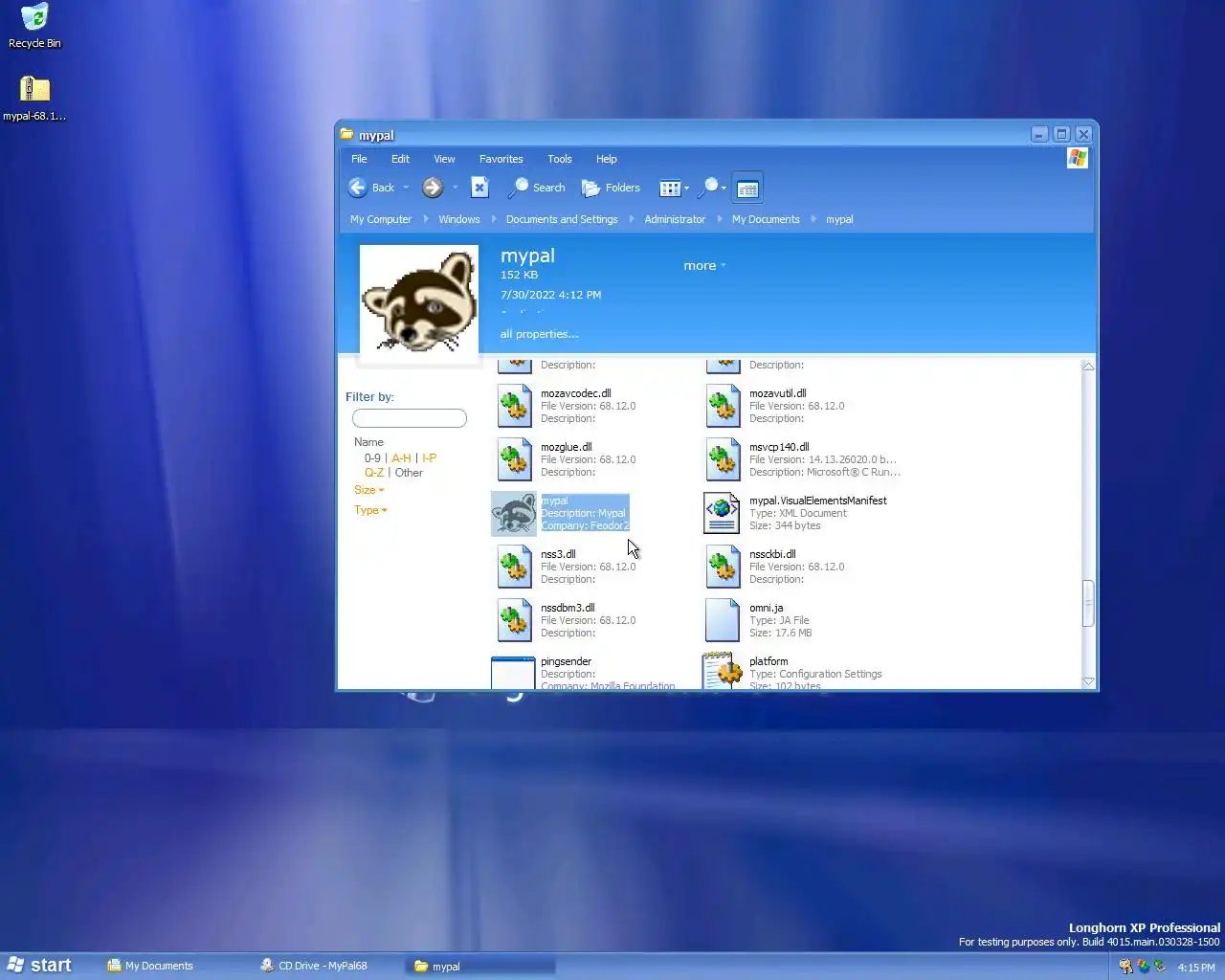Image resolution: width=1225 pixels, height=980 pixels.
Task: Toggle the preview pane icon
Action: pyautogui.click(x=747, y=189)
